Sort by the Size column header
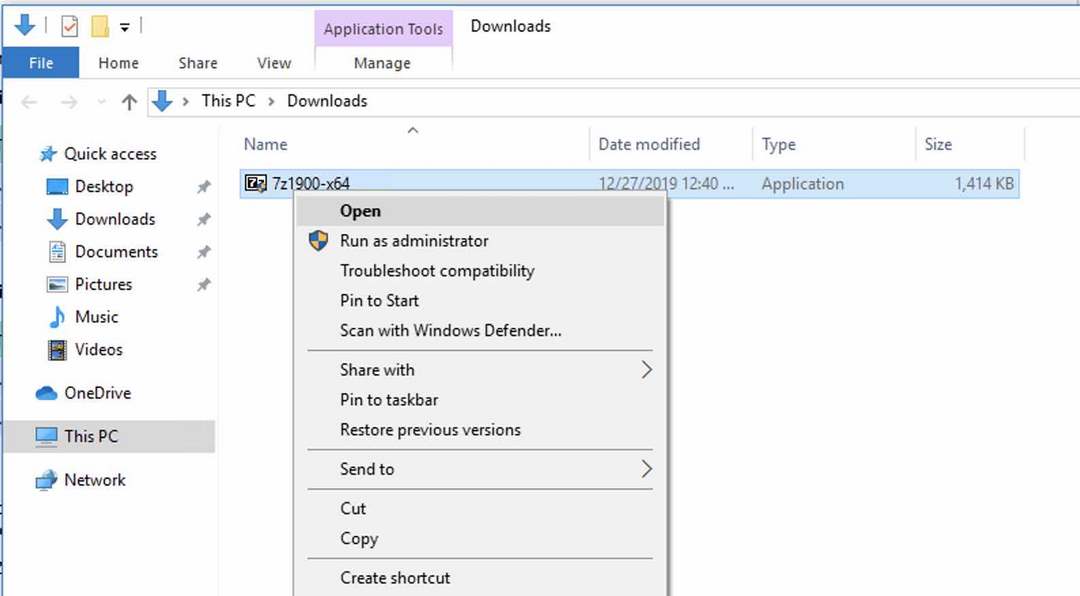 (x=938, y=144)
